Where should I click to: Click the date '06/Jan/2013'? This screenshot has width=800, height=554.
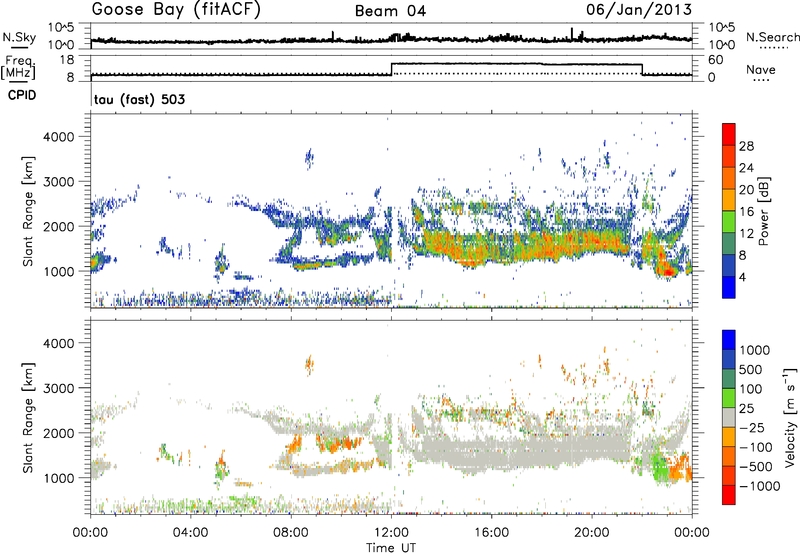pyautogui.click(x=639, y=9)
